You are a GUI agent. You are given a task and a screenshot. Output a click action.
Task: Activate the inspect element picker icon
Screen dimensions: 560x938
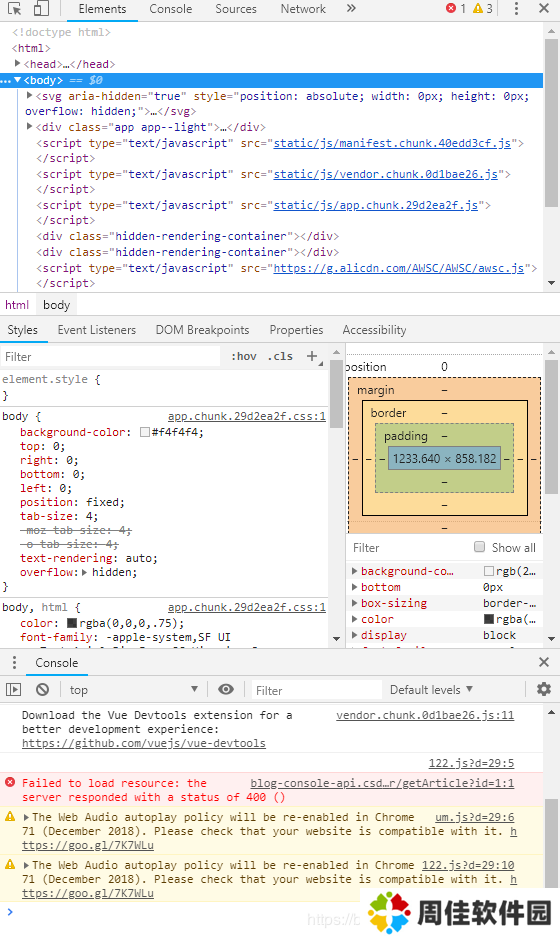15,9
